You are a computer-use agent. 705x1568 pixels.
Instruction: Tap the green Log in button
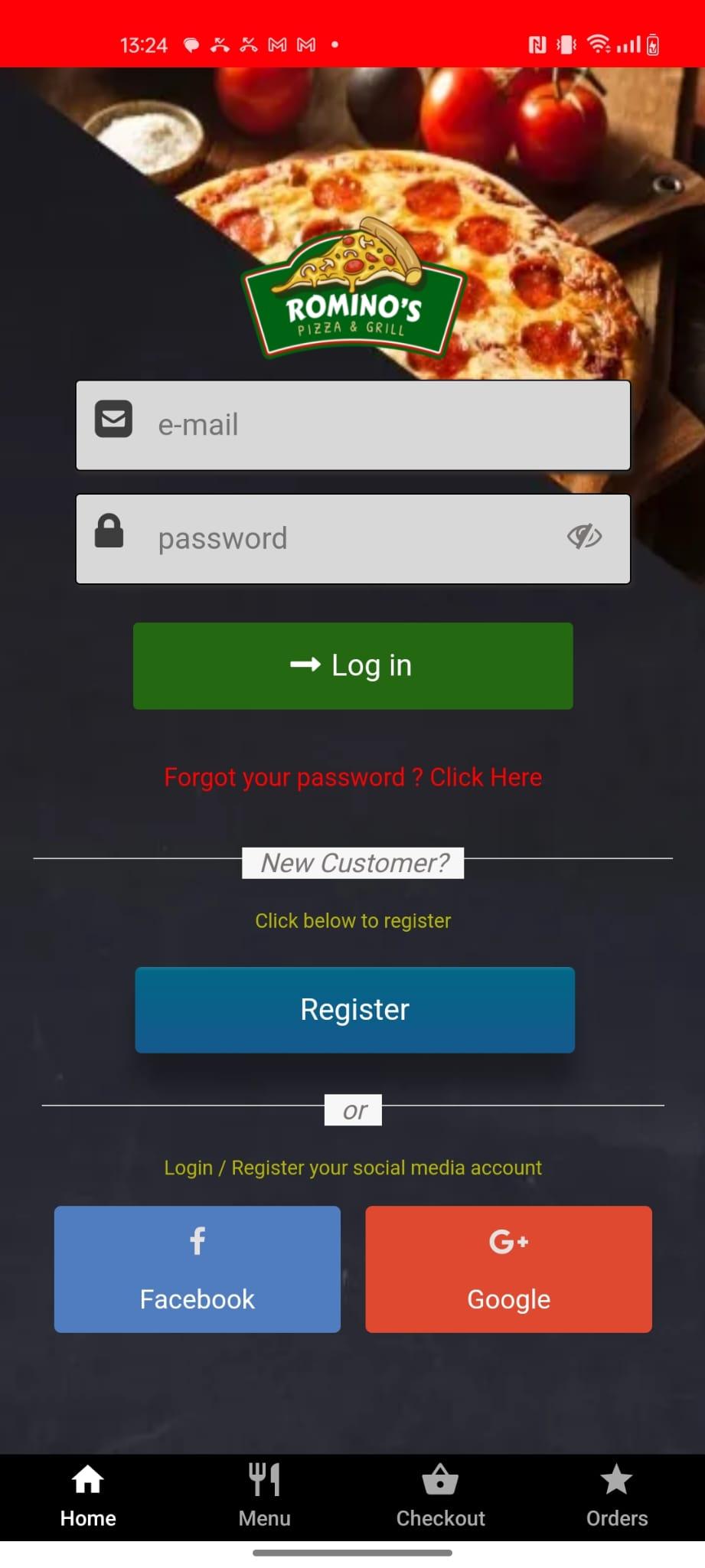pos(353,665)
